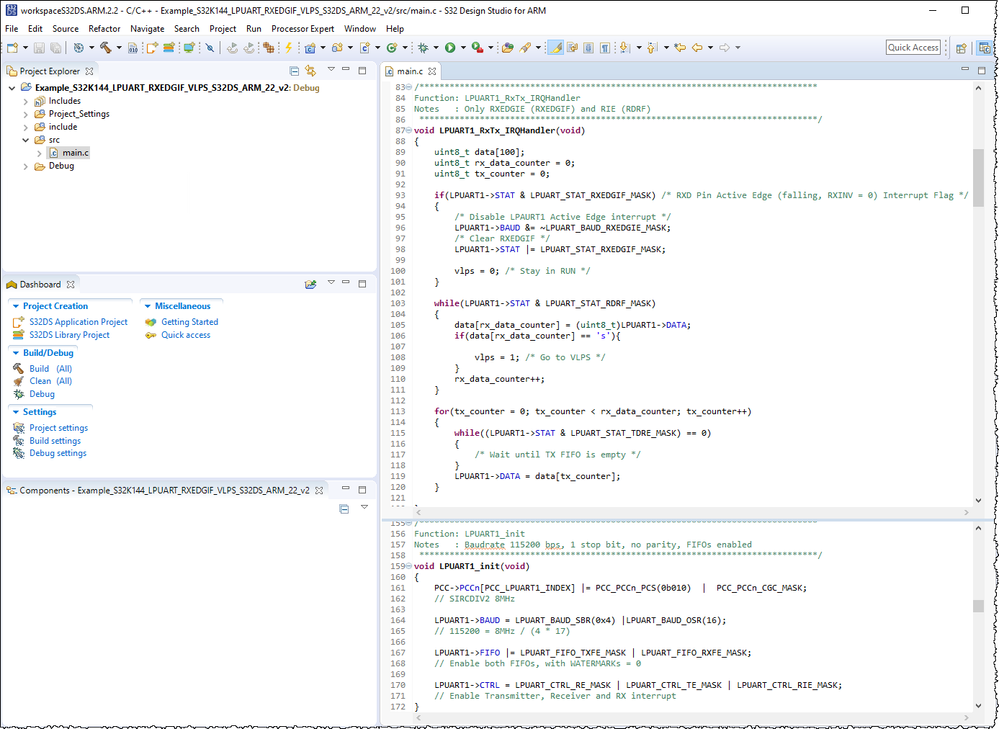The height and width of the screenshot is (729, 999).
Task: Click the C/C++ perspective icon at far right
Action: coord(984,48)
